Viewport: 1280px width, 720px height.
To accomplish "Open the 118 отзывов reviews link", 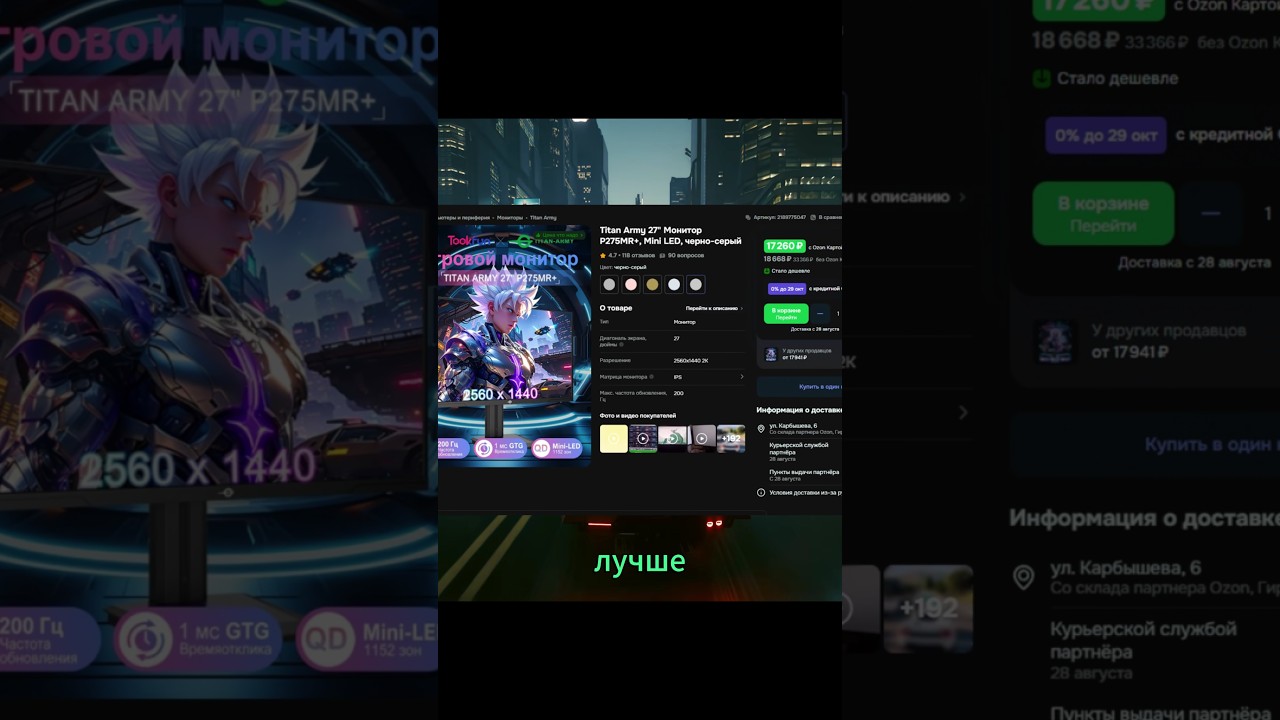I will 639,256.
